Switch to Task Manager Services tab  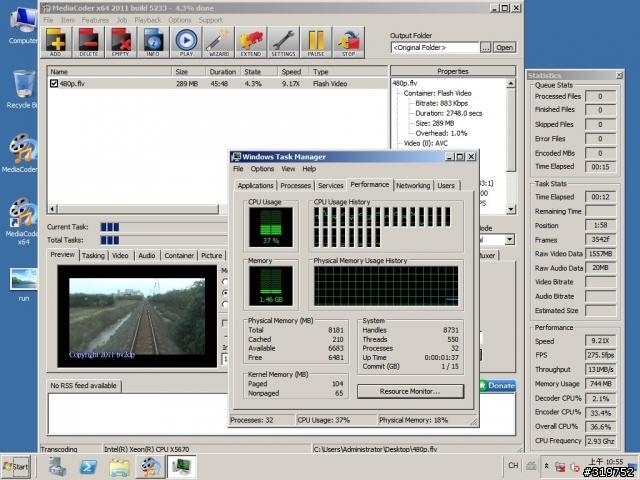click(331, 185)
